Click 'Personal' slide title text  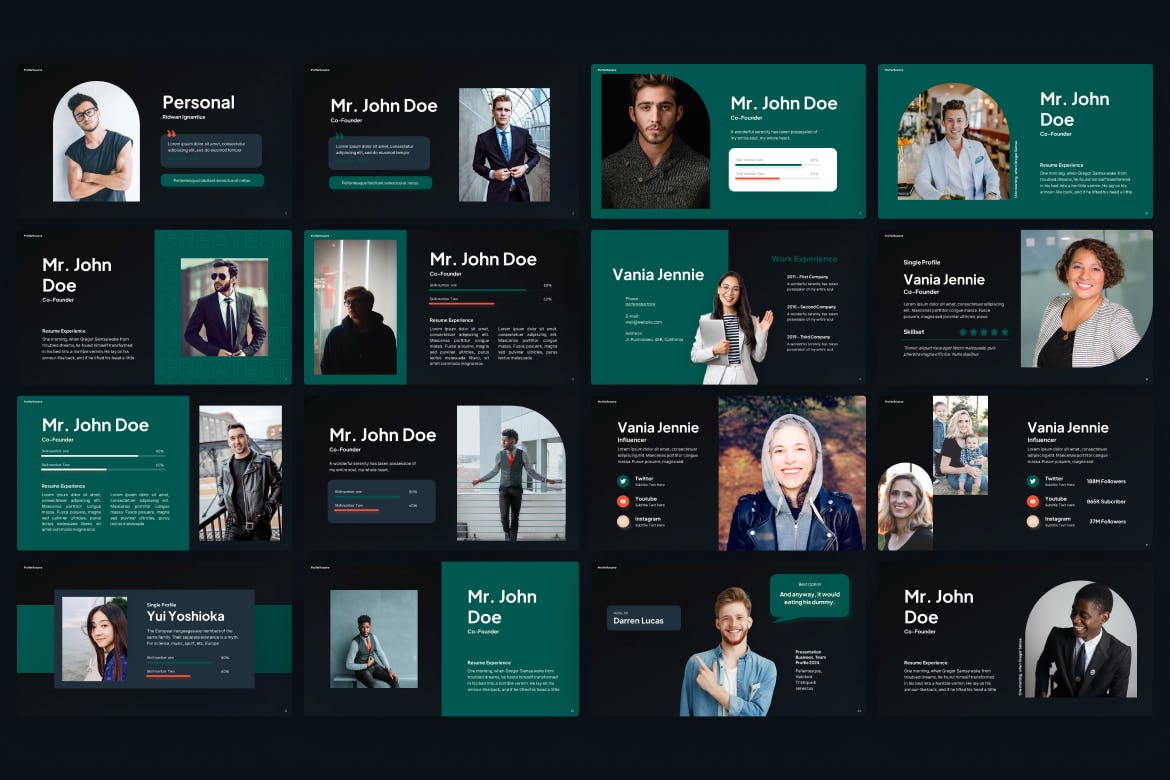coord(198,102)
